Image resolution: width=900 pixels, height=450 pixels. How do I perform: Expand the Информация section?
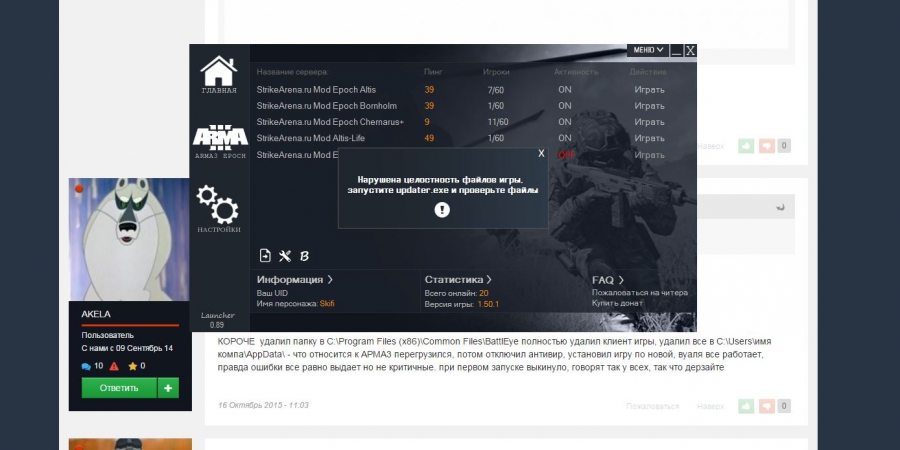click(295, 280)
